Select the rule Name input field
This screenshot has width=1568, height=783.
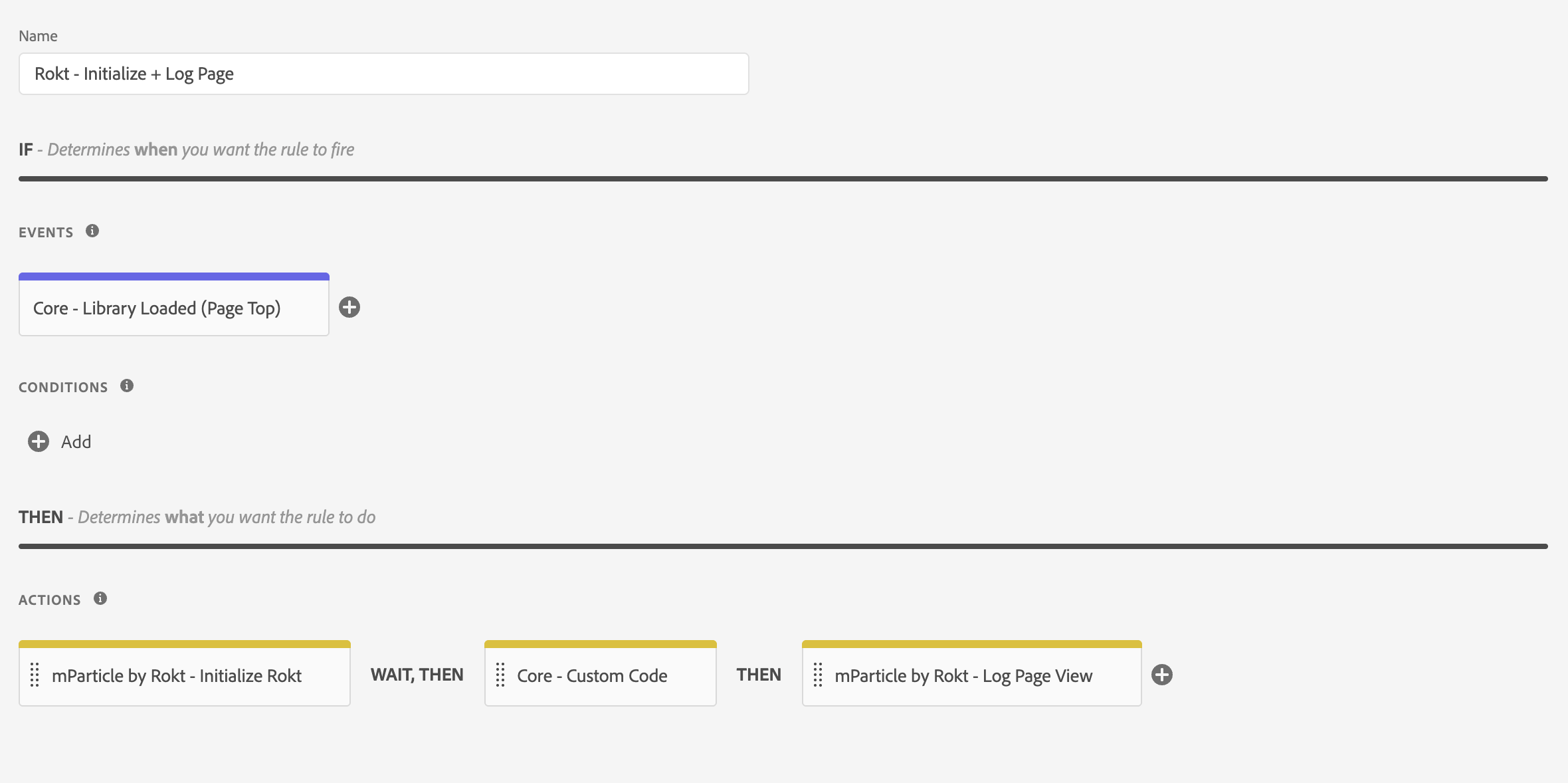tap(383, 73)
